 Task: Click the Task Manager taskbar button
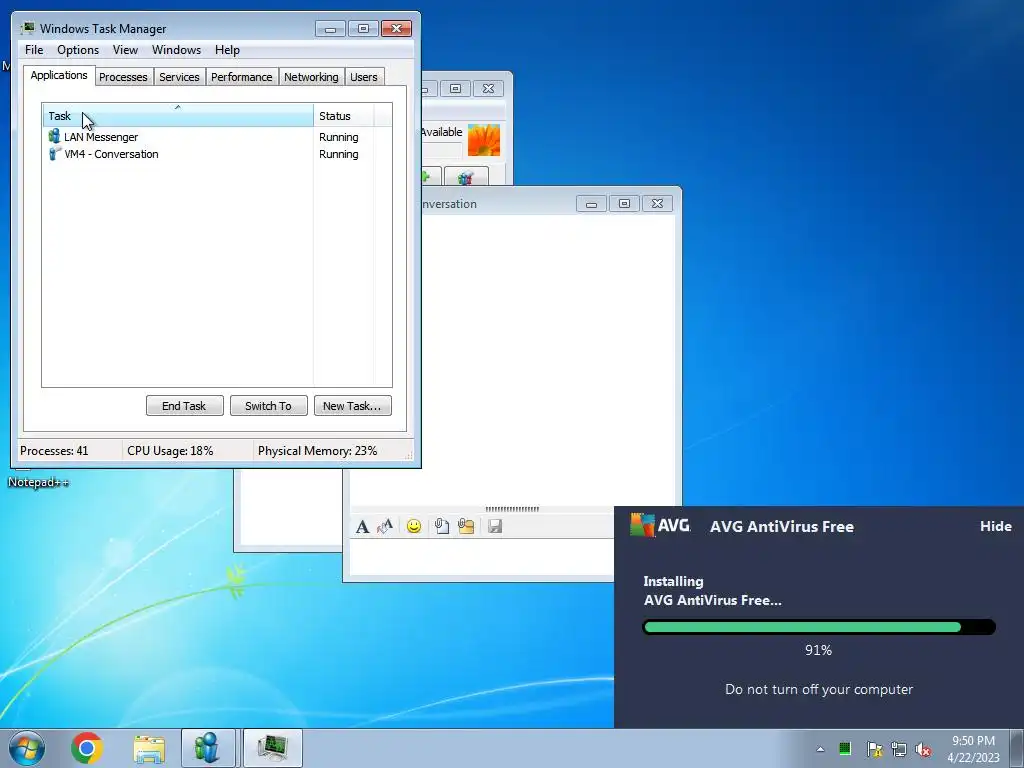coord(272,748)
